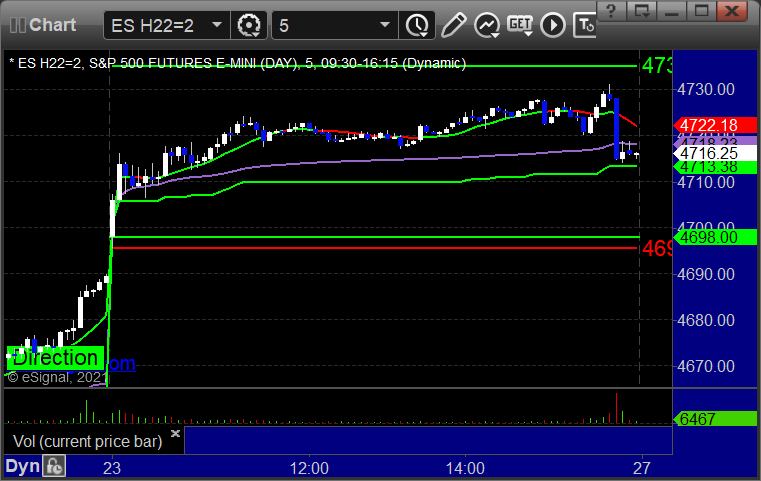Select the pencil drawing tools icon
Image resolution: width=761 pixels, height=481 pixels.
coord(453,25)
